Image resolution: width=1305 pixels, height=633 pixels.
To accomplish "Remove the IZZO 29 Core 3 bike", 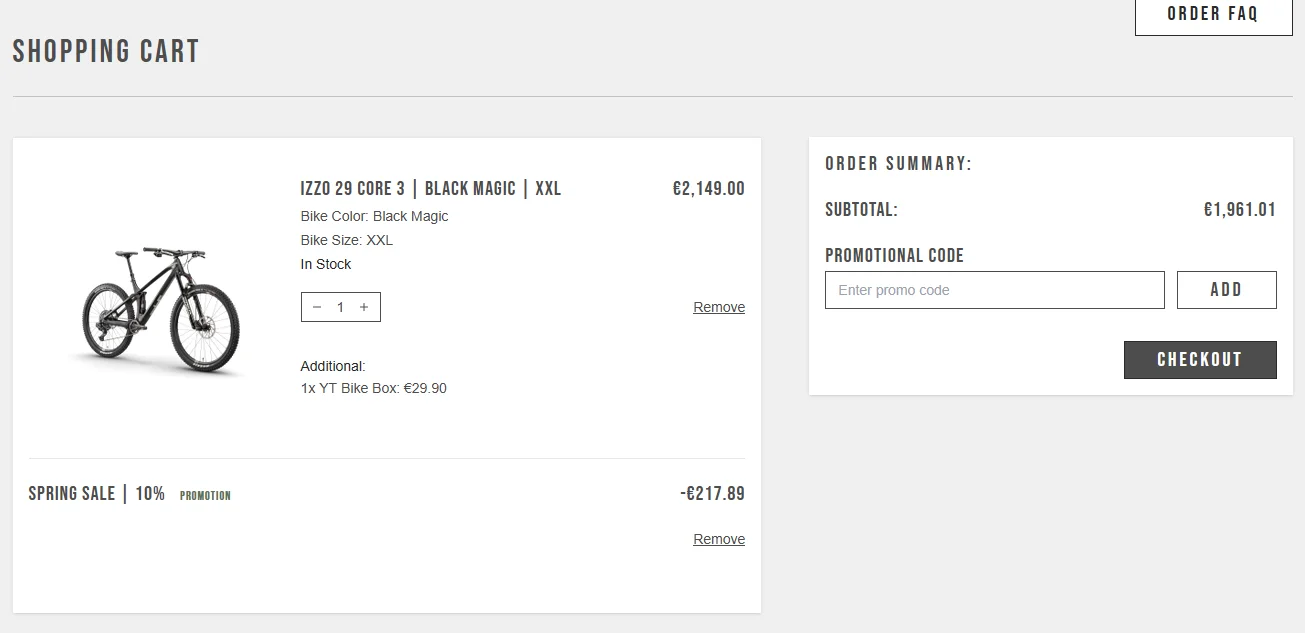I will point(718,307).
